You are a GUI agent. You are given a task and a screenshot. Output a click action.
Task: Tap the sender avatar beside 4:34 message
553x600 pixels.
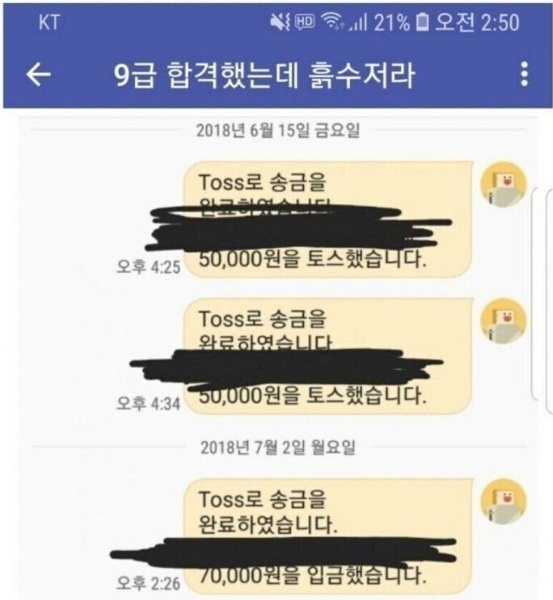click(504, 321)
